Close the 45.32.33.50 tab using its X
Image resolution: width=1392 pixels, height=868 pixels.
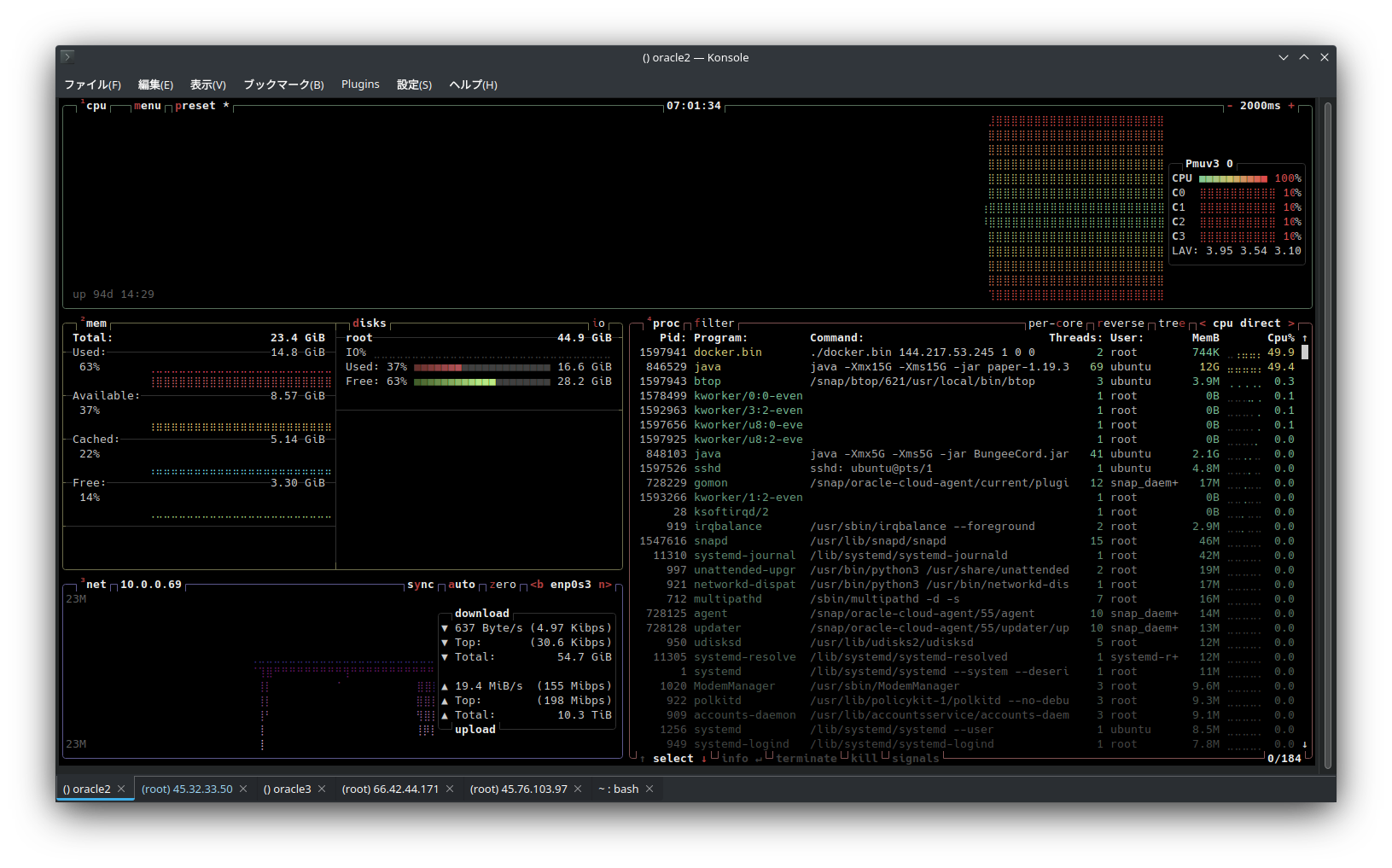[x=243, y=789]
